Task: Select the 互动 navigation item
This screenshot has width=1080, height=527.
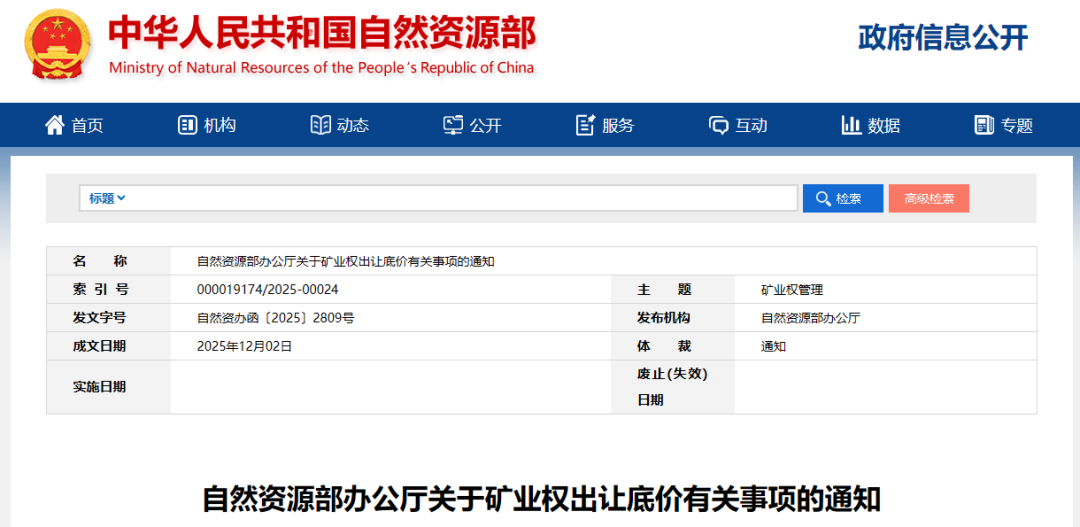Action: click(x=751, y=125)
